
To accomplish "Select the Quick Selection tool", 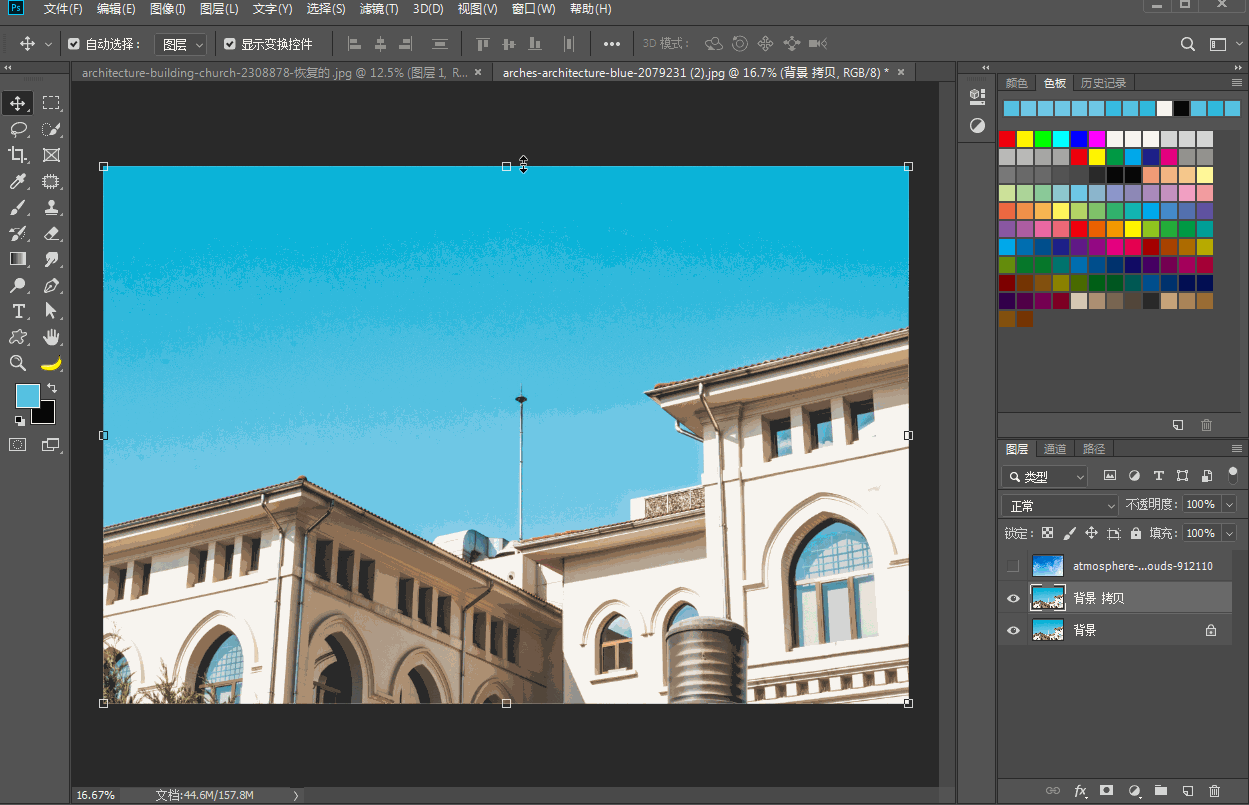I will (x=51, y=129).
